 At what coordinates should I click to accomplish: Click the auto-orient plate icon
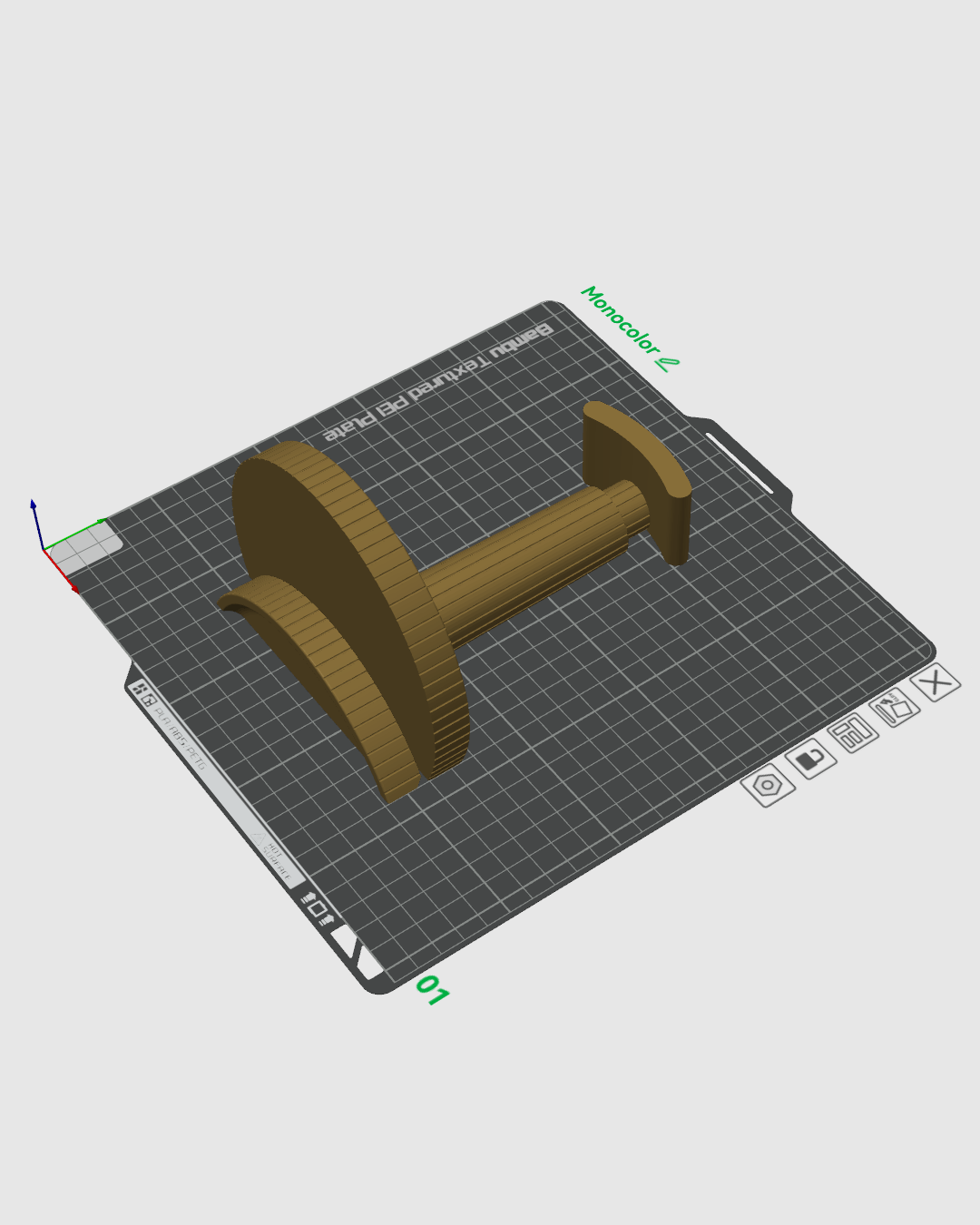point(895,708)
